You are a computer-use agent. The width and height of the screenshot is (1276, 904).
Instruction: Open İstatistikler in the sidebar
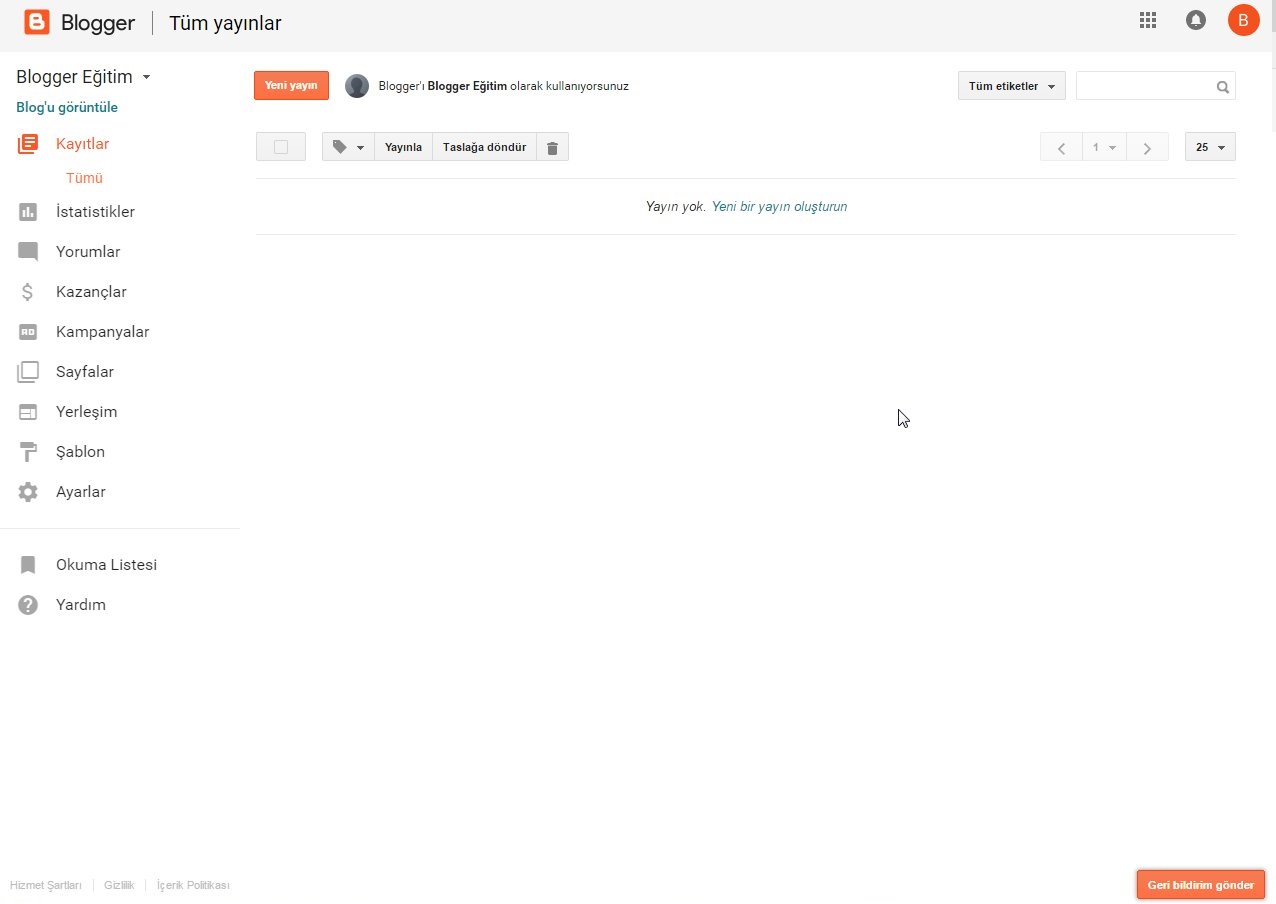[95, 212]
